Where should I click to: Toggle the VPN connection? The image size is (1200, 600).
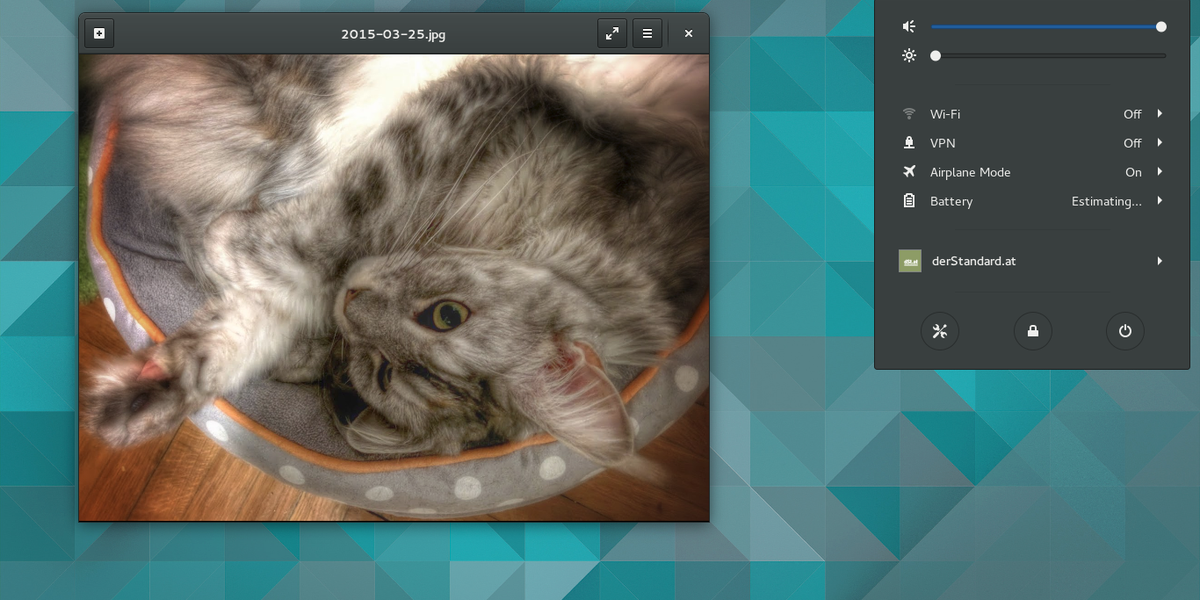[1131, 142]
